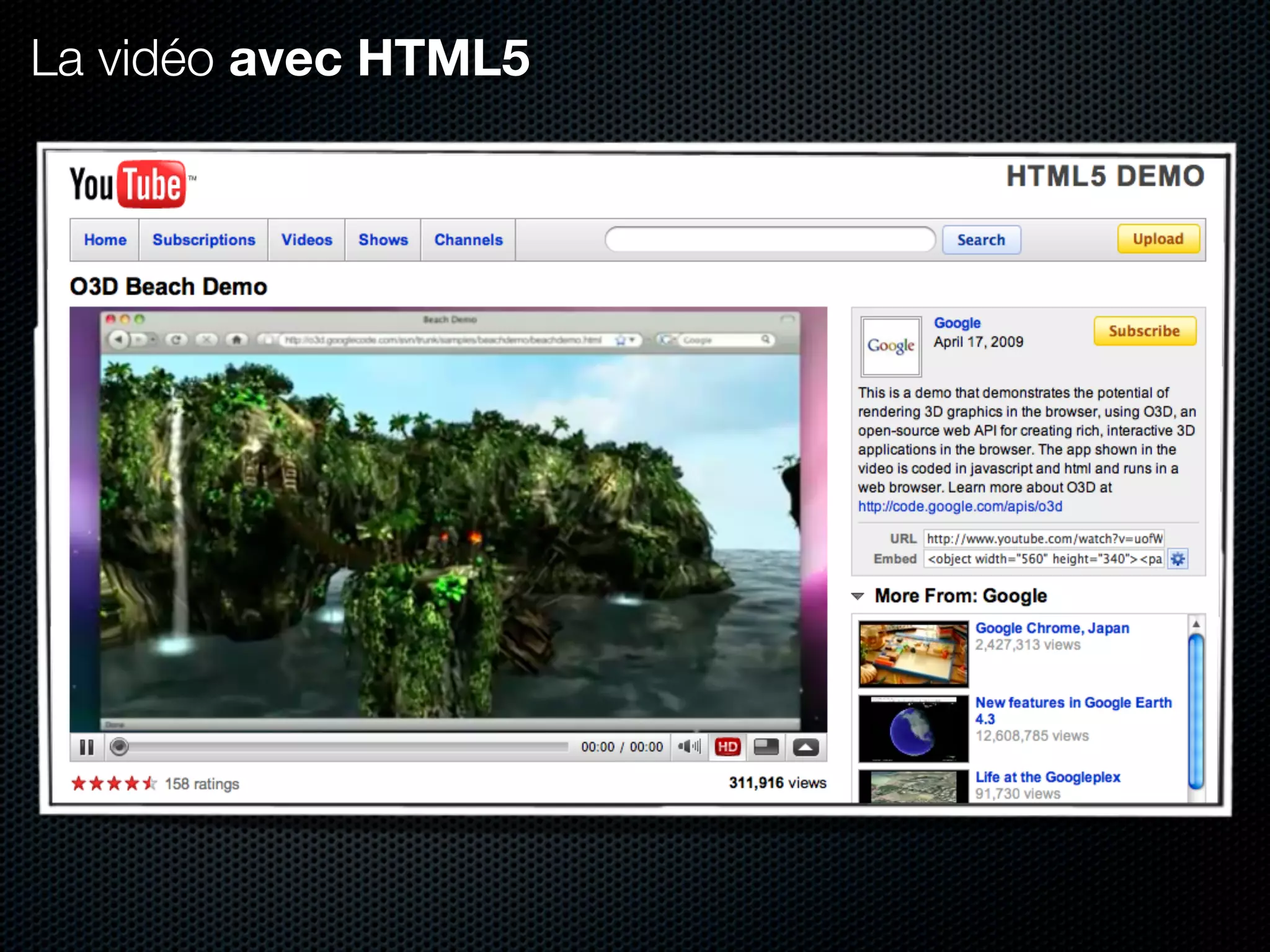Click the URL text field

point(1044,539)
